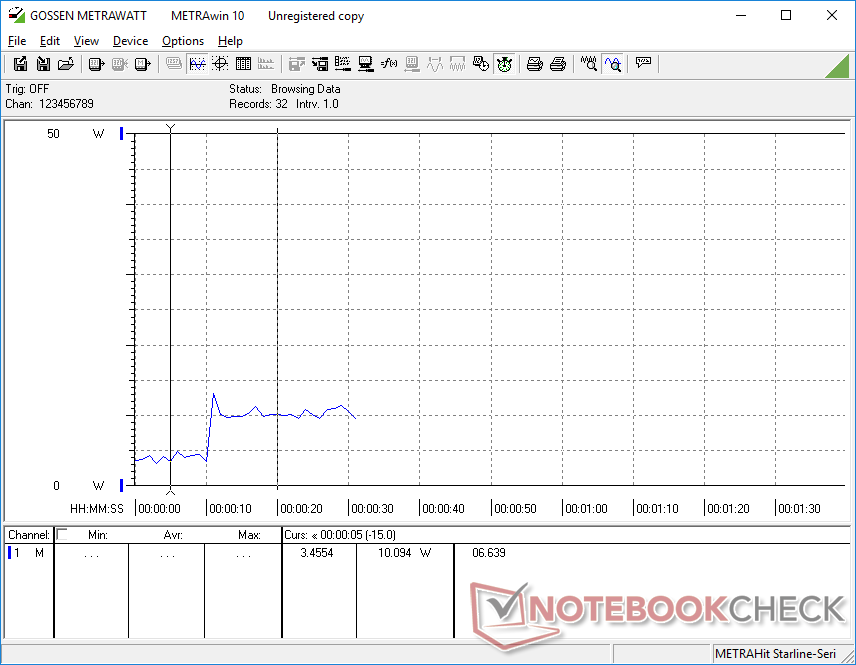Click the waveform search magnifier icon
The width and height of the screenshot is (856, 665).
[588, 64]
